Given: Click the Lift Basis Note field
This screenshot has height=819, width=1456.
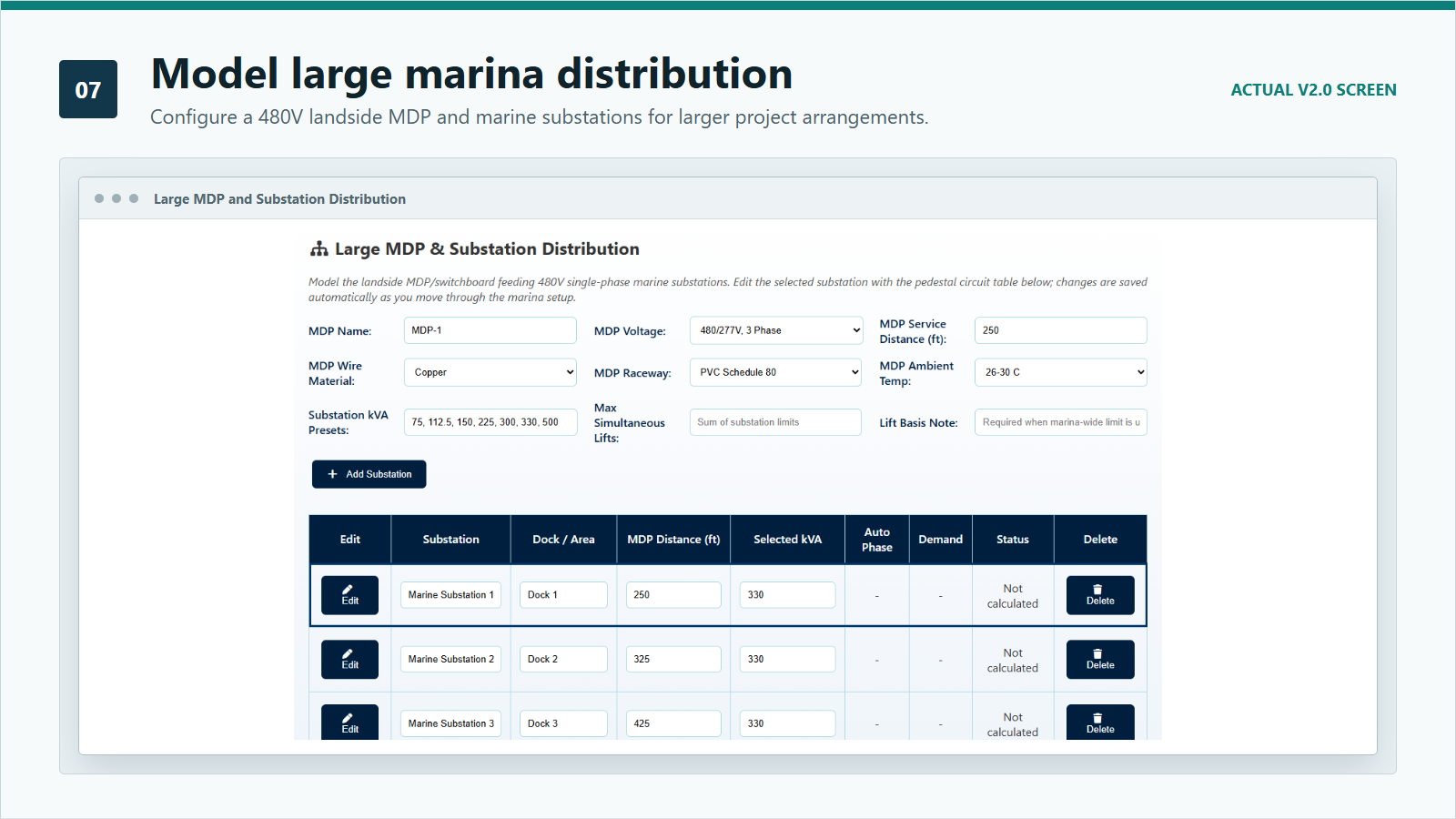Looking at the screenshot, I should [1061, 422].
